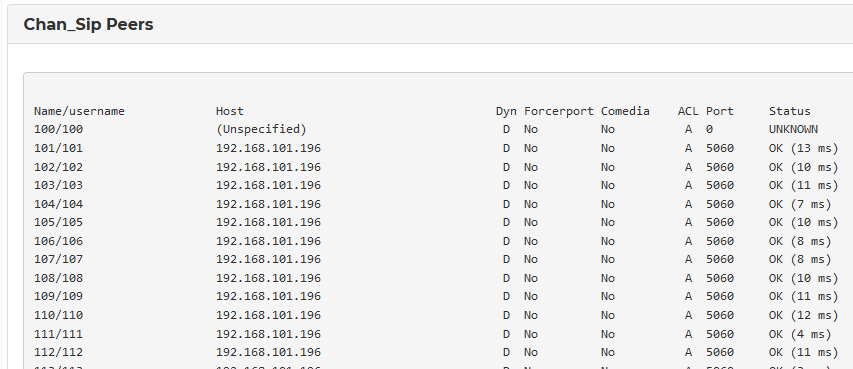Click peer name 107/107
Viewport: 853px width, 369px height.
(58, 259)
